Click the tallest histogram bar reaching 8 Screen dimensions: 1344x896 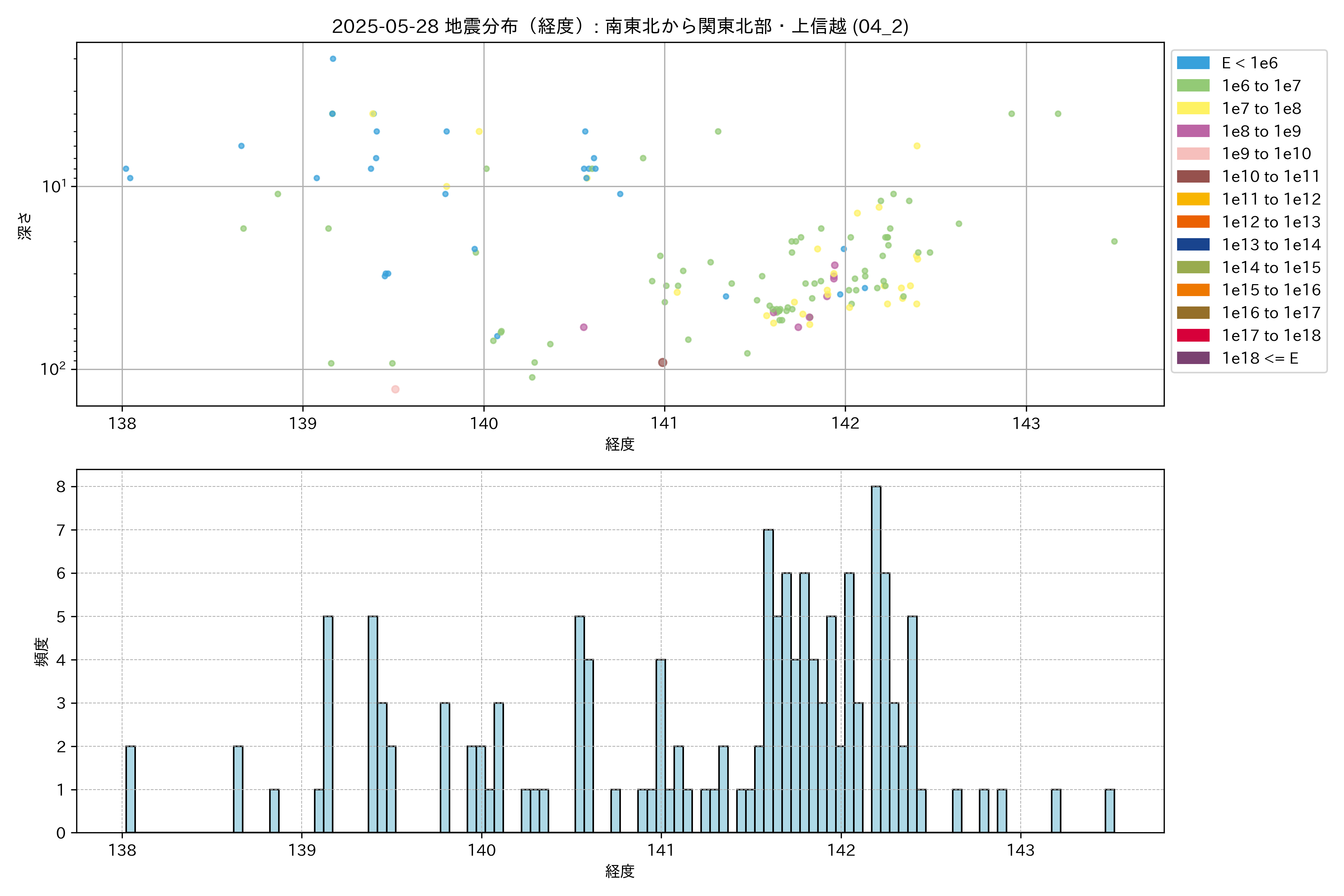pos(875,659)
